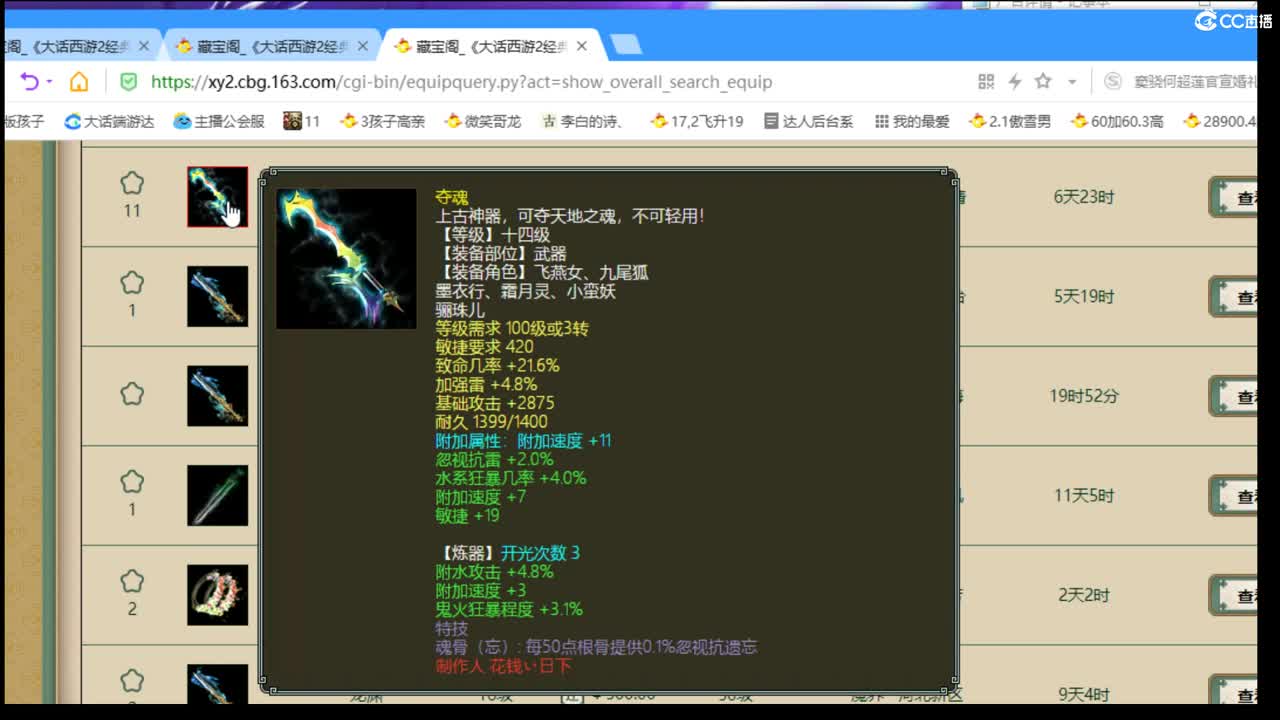
Task: Open the new tab button
Action: point(626,45)
